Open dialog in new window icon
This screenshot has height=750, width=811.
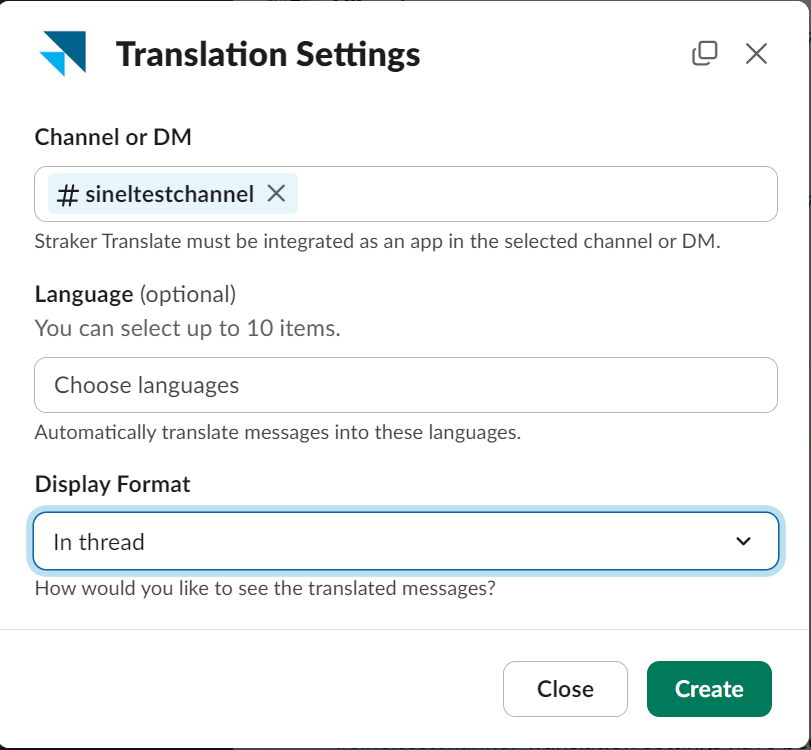tap(705, 53)
